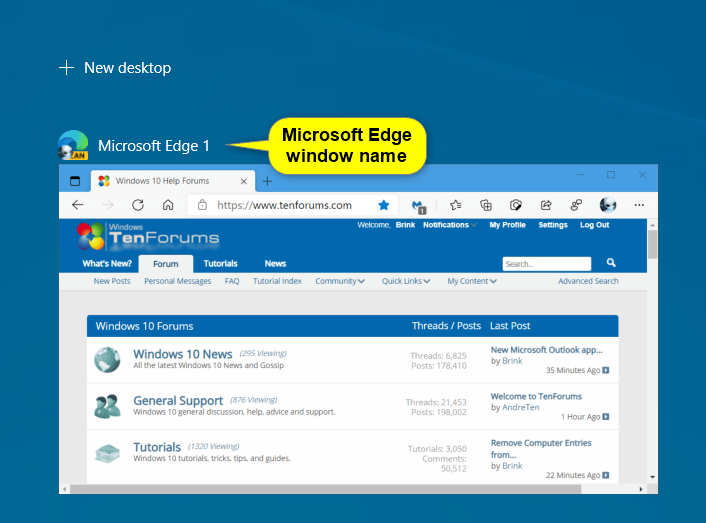Switch to the News tab
The image size is (706, 523).
(275, 264)
